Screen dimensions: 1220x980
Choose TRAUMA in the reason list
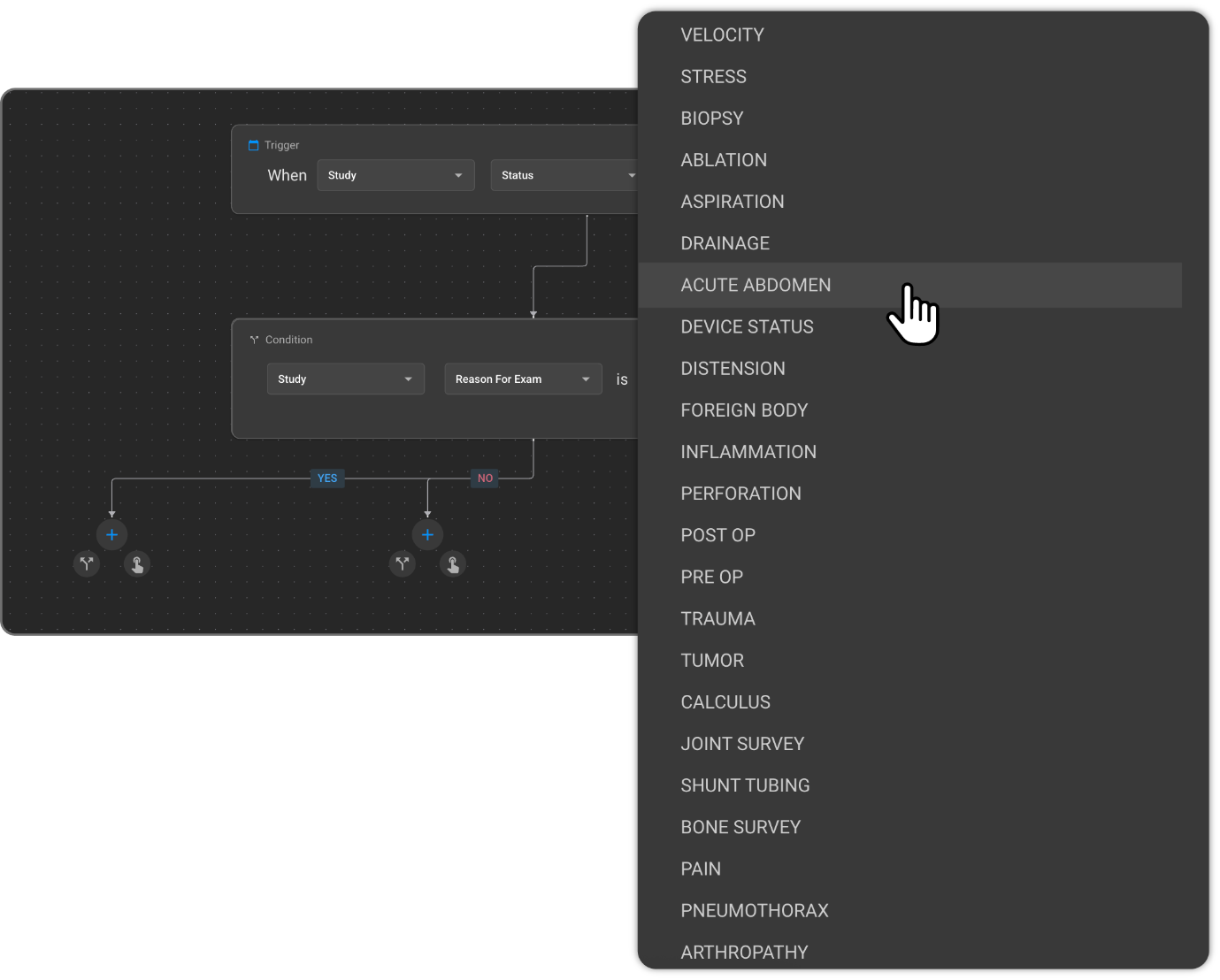click(717, 618)
